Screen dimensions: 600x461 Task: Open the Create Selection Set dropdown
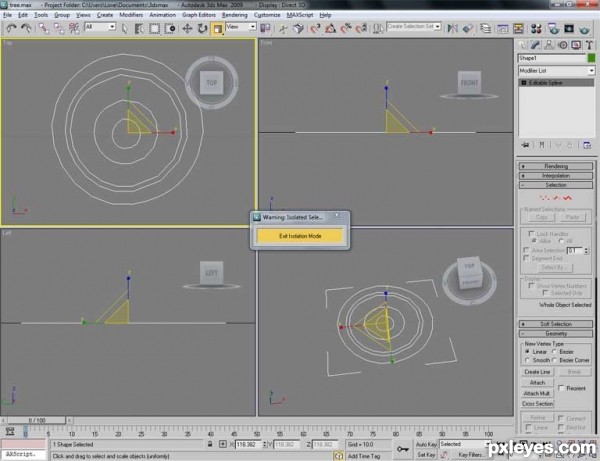coord(414,26)
